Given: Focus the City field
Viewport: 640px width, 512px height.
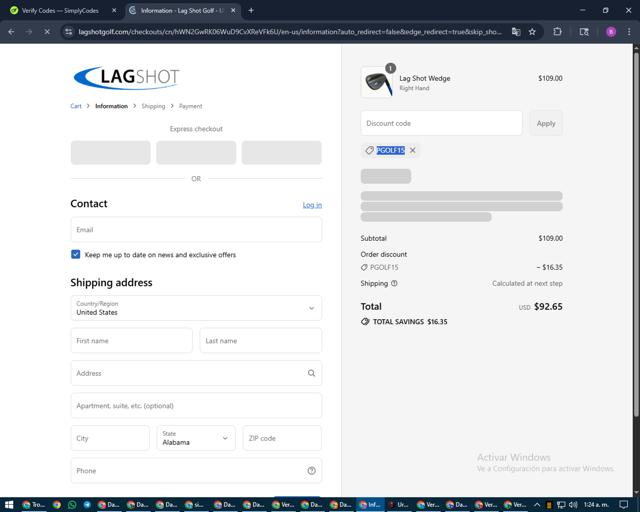Looking at the screenshot, I should 110,438.
